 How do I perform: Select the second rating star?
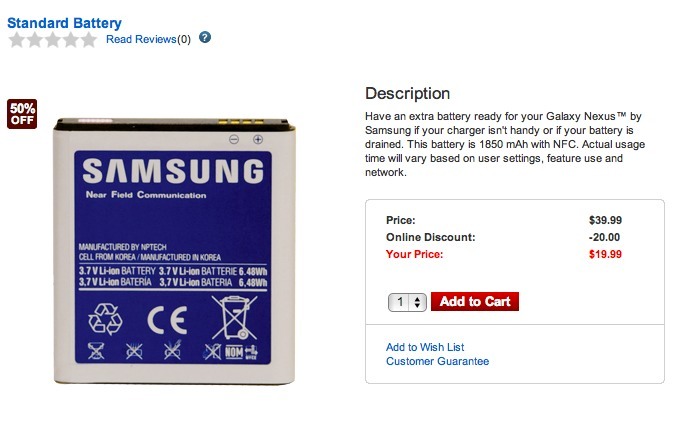34,40
